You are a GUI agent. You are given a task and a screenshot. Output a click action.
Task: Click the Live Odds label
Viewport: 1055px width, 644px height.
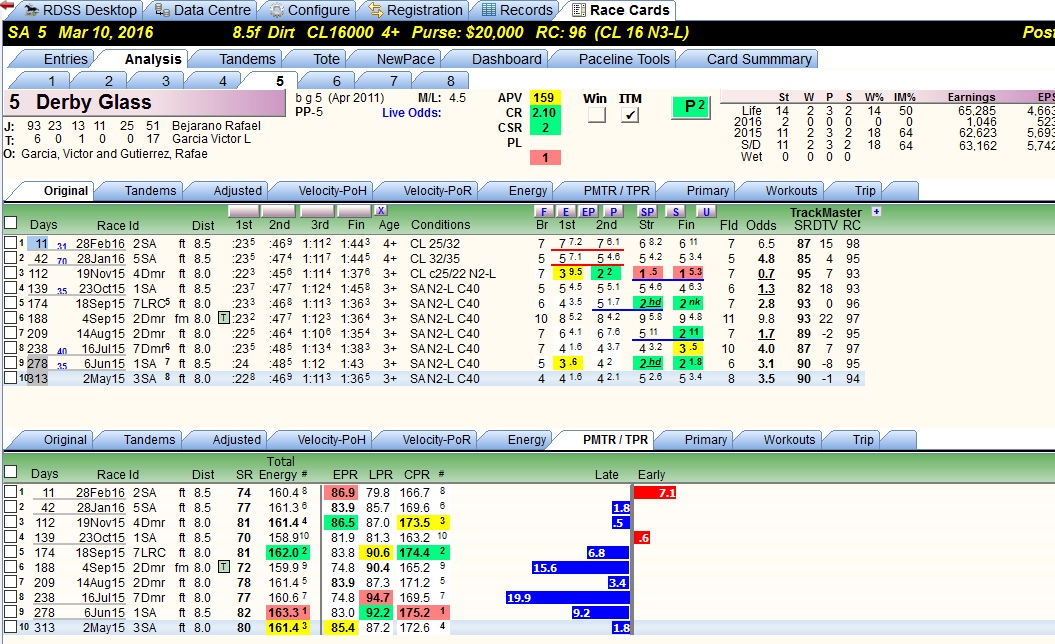pyautogui.click(x=412, y=112)
